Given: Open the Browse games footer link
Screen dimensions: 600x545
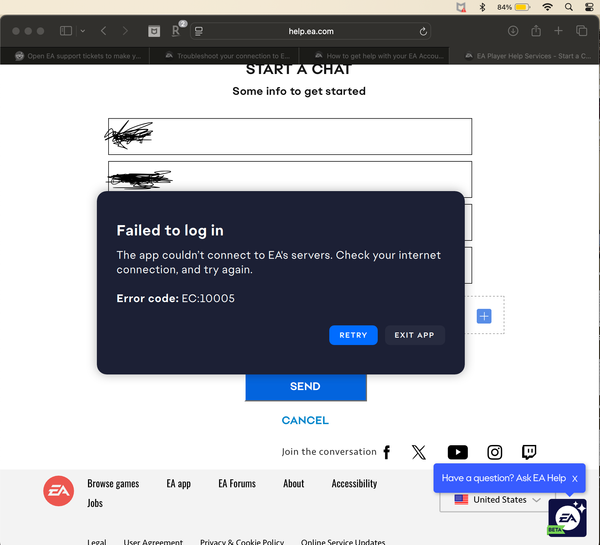Looking at the screenshot, I should [113, 483].
